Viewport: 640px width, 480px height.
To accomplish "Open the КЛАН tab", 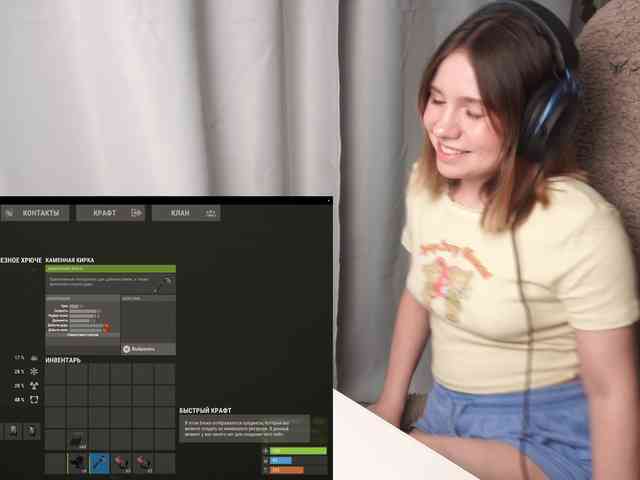I will (186, 213).
